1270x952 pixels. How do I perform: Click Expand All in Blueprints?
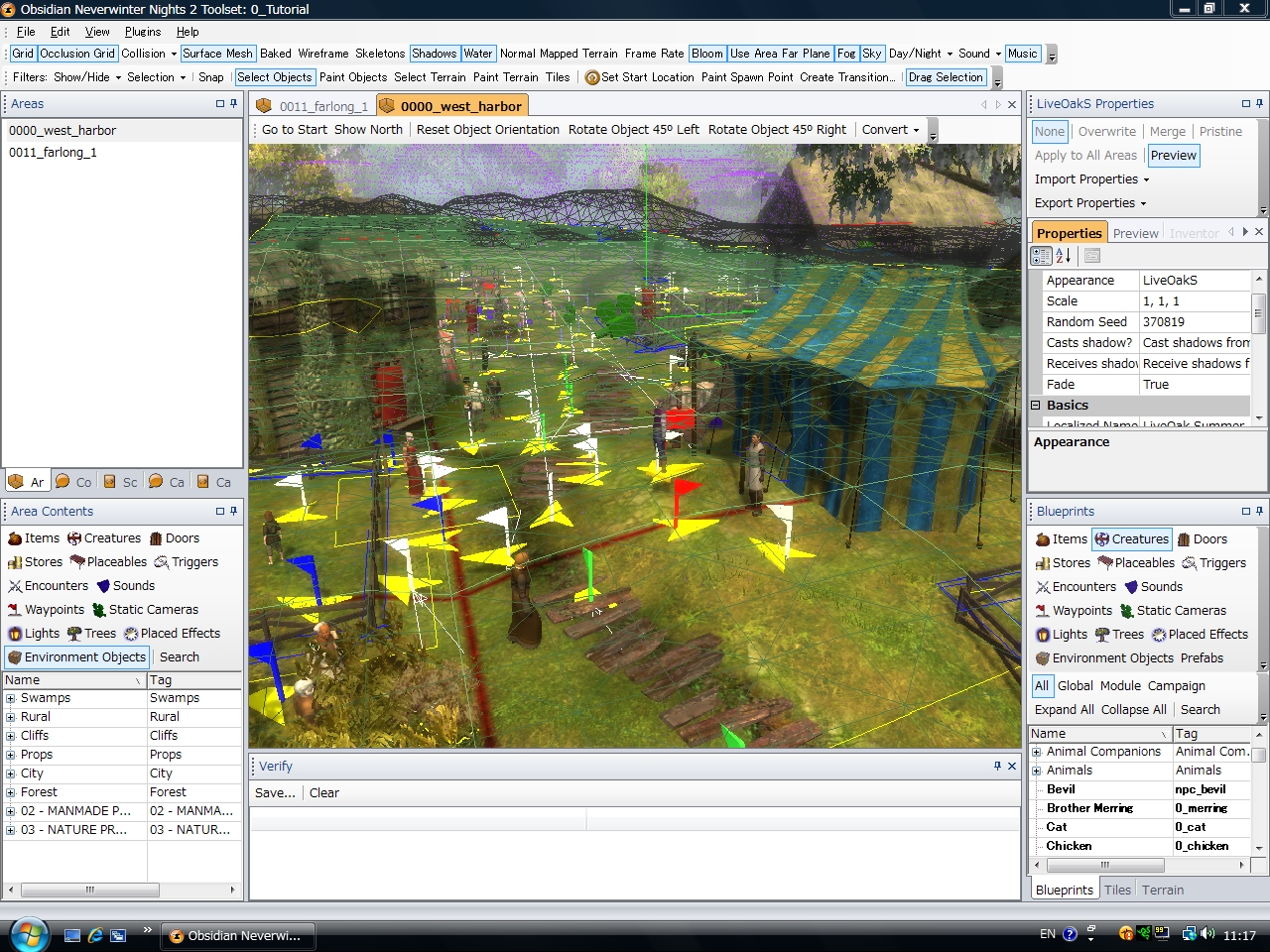1064,710
